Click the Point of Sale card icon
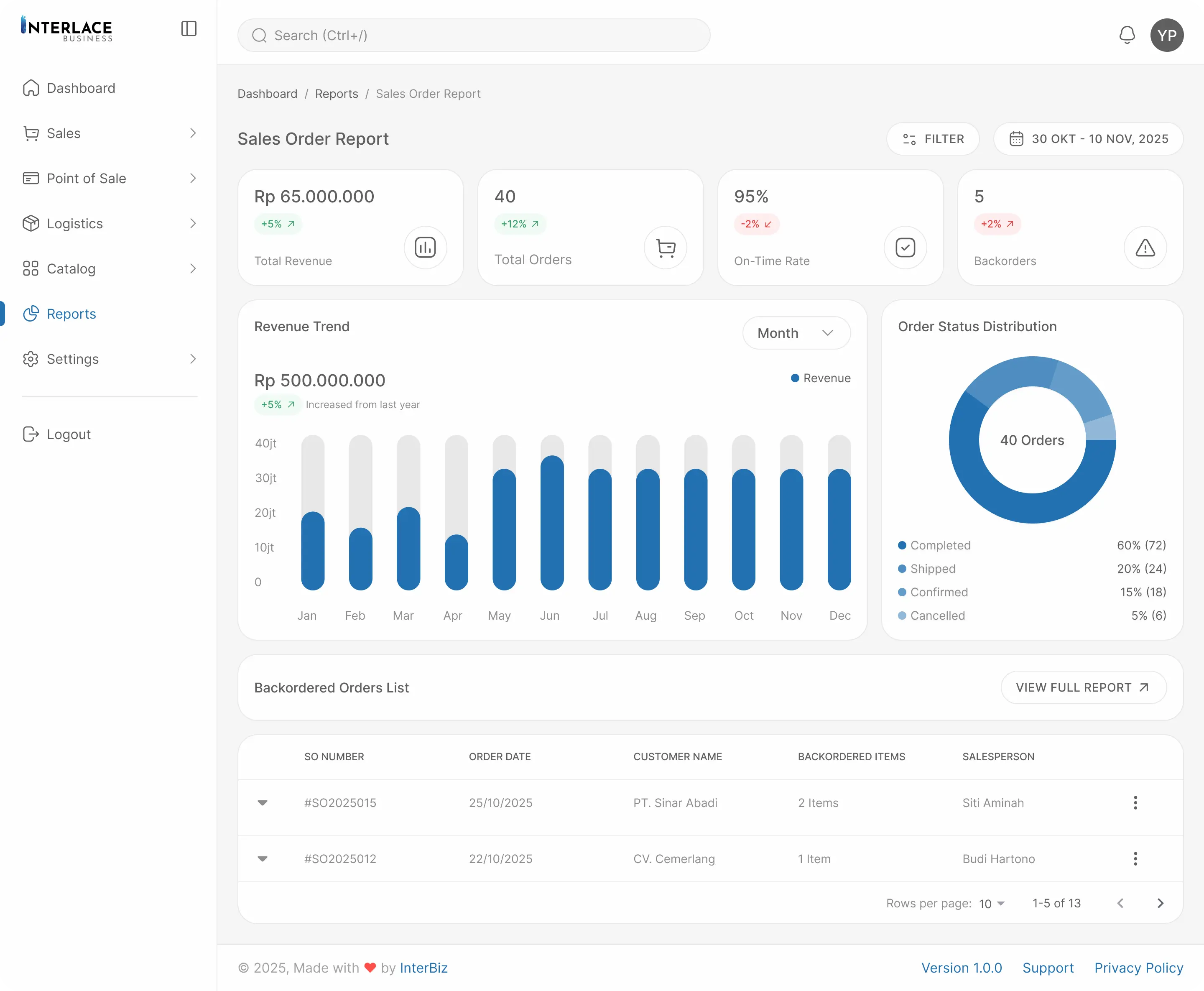Screen dimensions: 1204x991 (31, 178)
